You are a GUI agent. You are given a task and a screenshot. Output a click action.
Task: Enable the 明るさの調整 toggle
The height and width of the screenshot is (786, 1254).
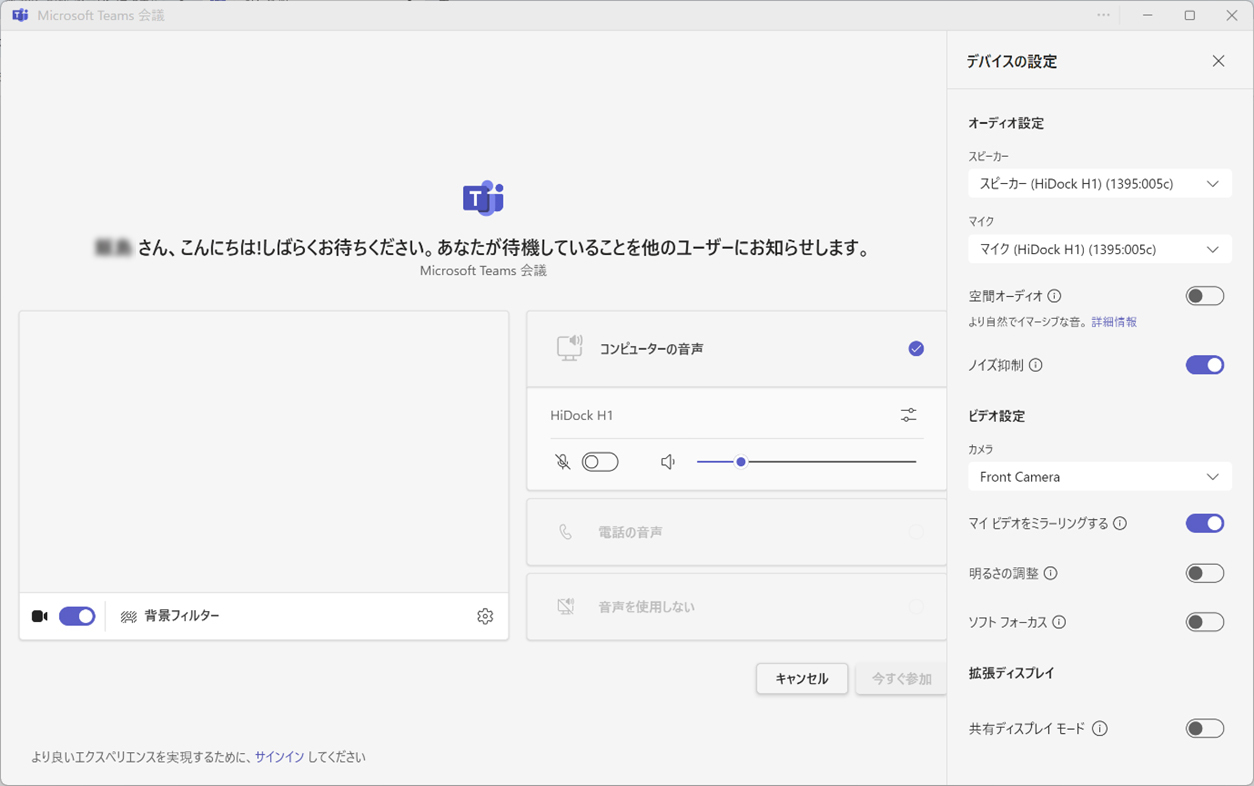click(1205, 573)
